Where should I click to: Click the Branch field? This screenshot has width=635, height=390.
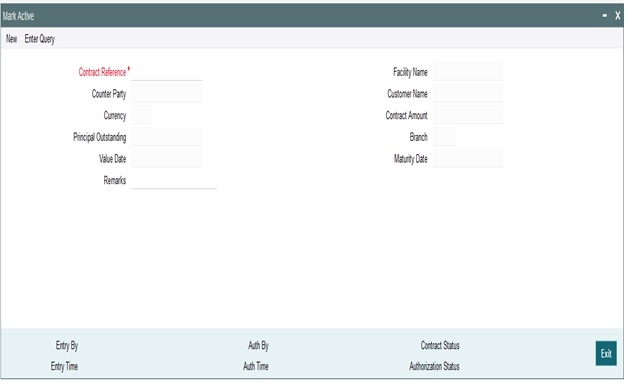[444, 137]
